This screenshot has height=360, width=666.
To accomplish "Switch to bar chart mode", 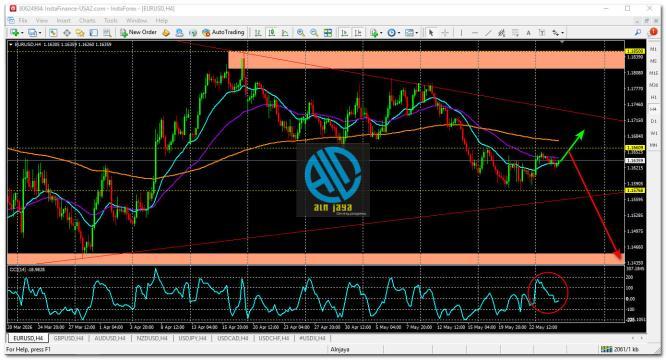I will [258, 33].
